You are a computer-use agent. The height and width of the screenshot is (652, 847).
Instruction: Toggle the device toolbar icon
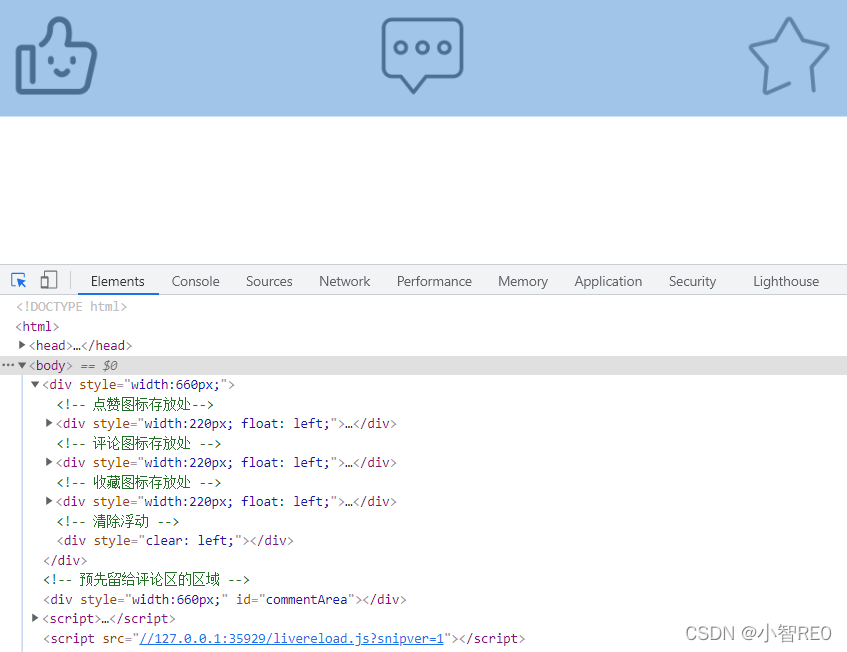(49, 280)
